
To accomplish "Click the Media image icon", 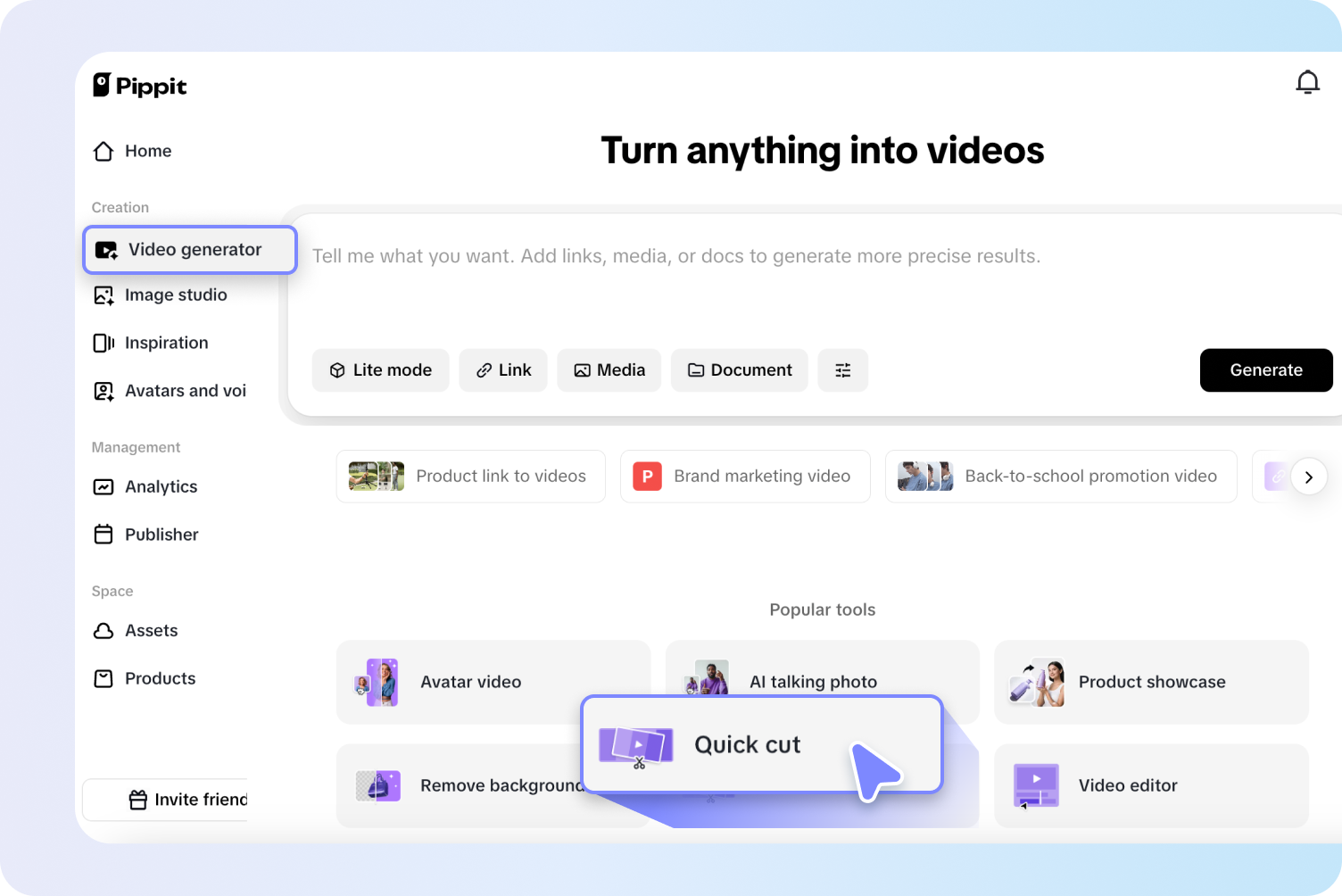I will tap(582, 370).
